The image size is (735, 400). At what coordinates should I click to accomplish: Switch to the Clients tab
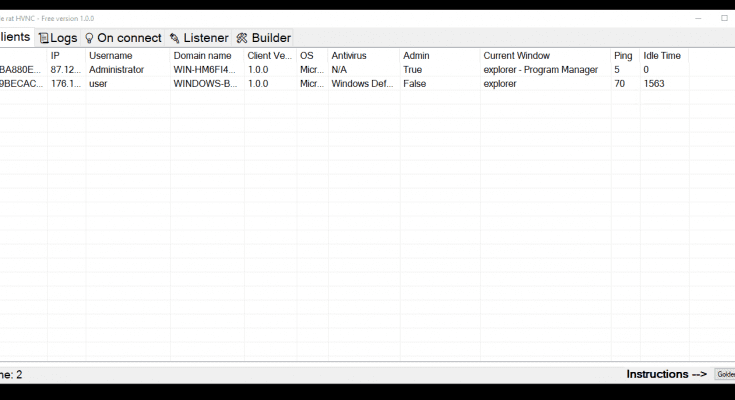[14, 37]
